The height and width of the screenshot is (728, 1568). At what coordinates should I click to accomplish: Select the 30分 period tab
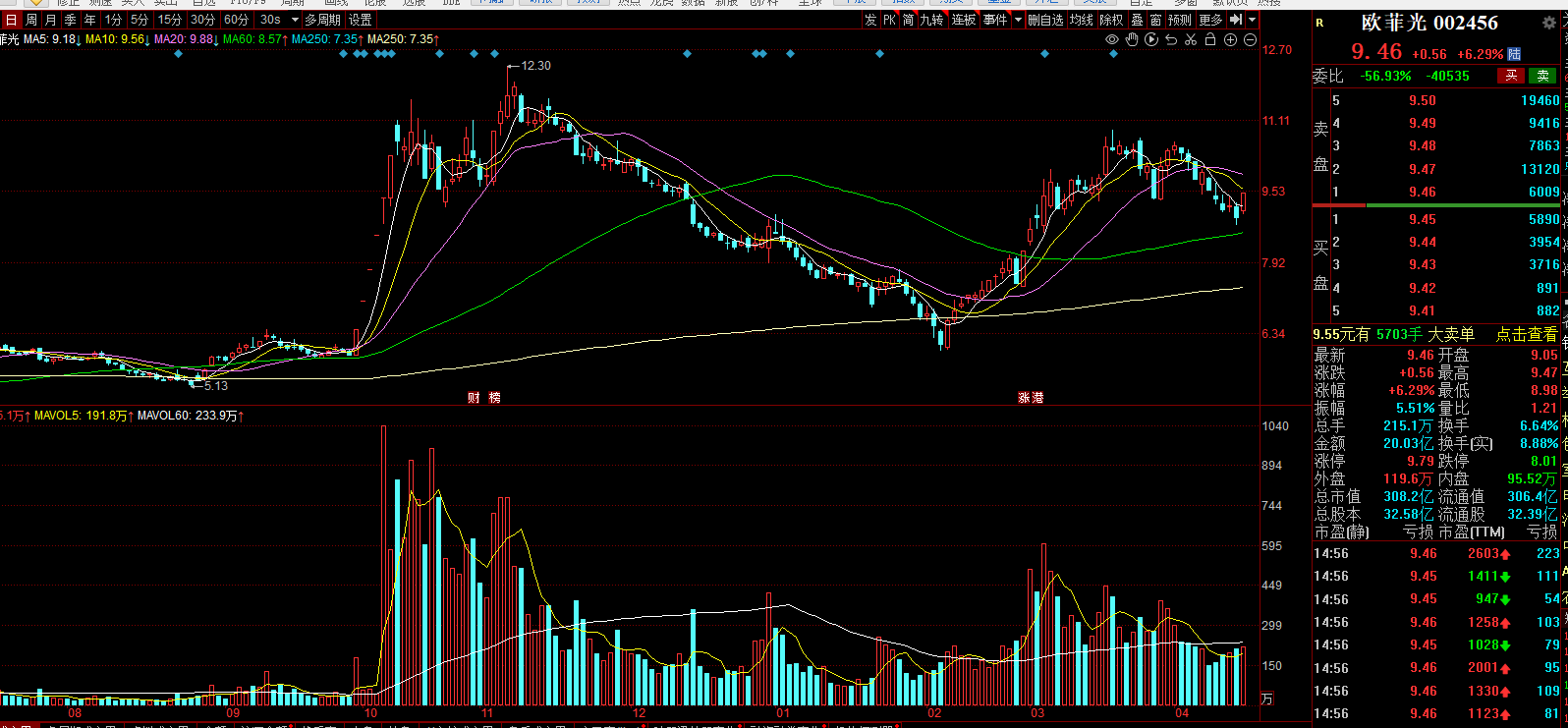point(203,20)
